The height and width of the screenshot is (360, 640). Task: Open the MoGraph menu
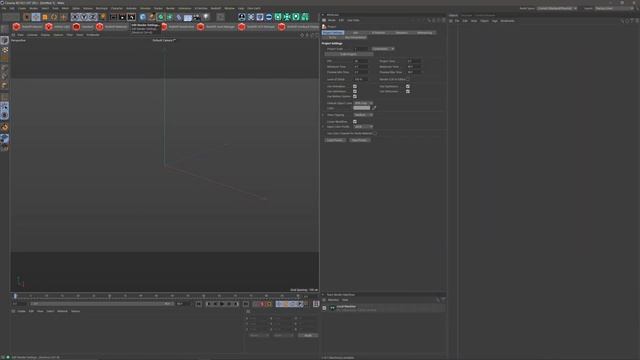point(102,8)
